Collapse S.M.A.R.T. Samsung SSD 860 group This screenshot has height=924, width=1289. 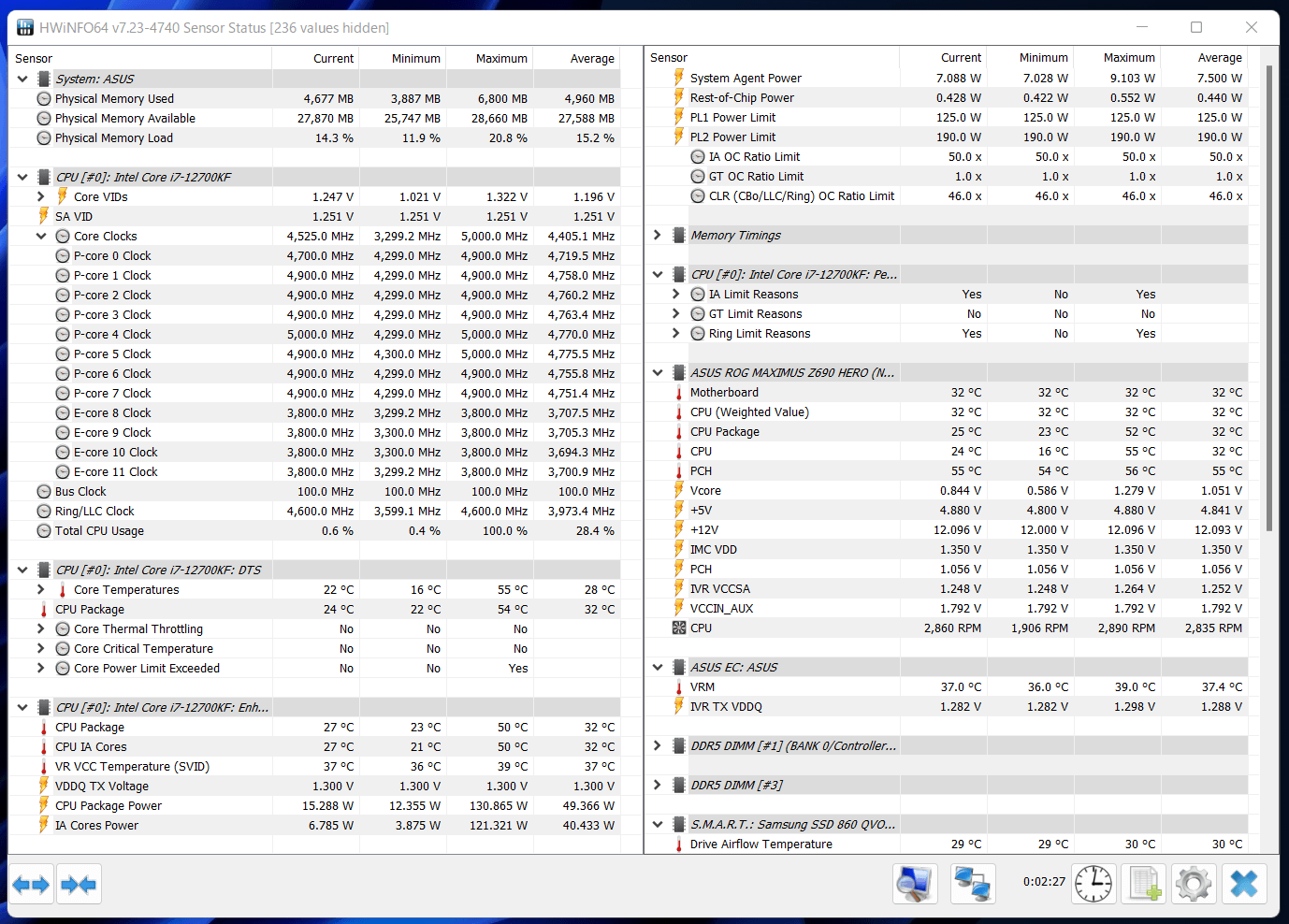pyautogui.click(x=658, y=825)
